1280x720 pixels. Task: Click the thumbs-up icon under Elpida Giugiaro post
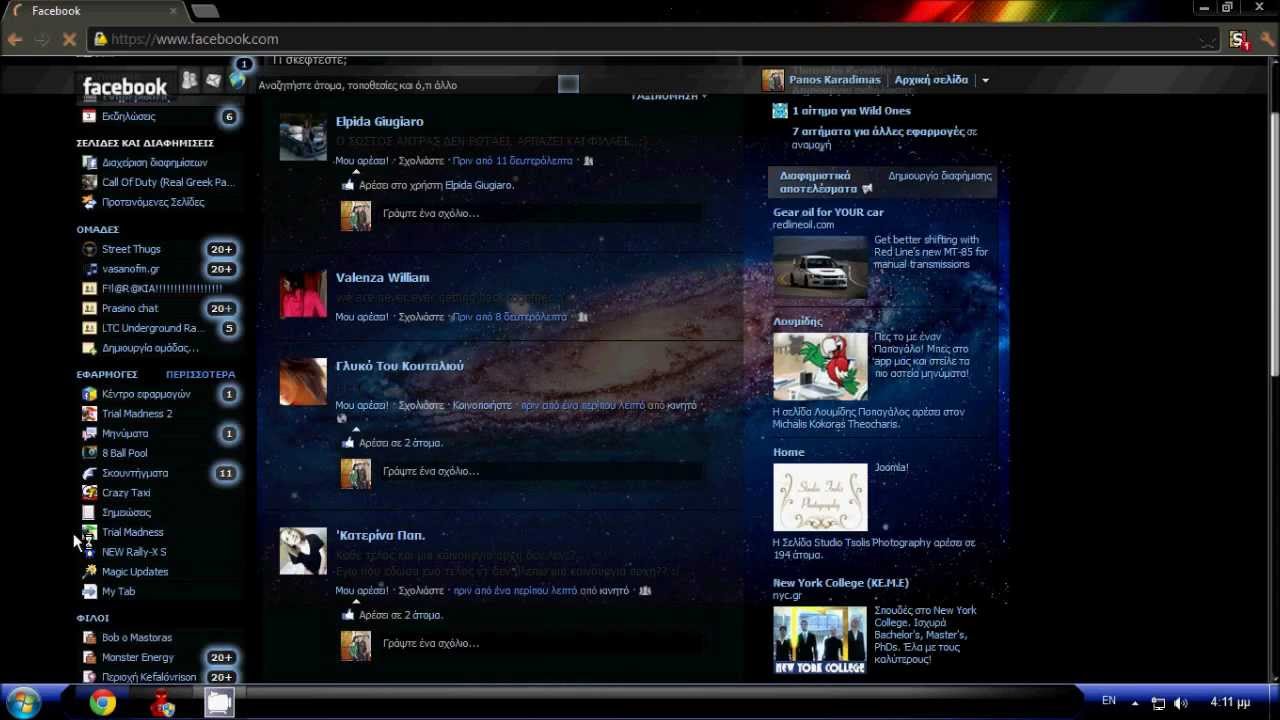(348, 185)
